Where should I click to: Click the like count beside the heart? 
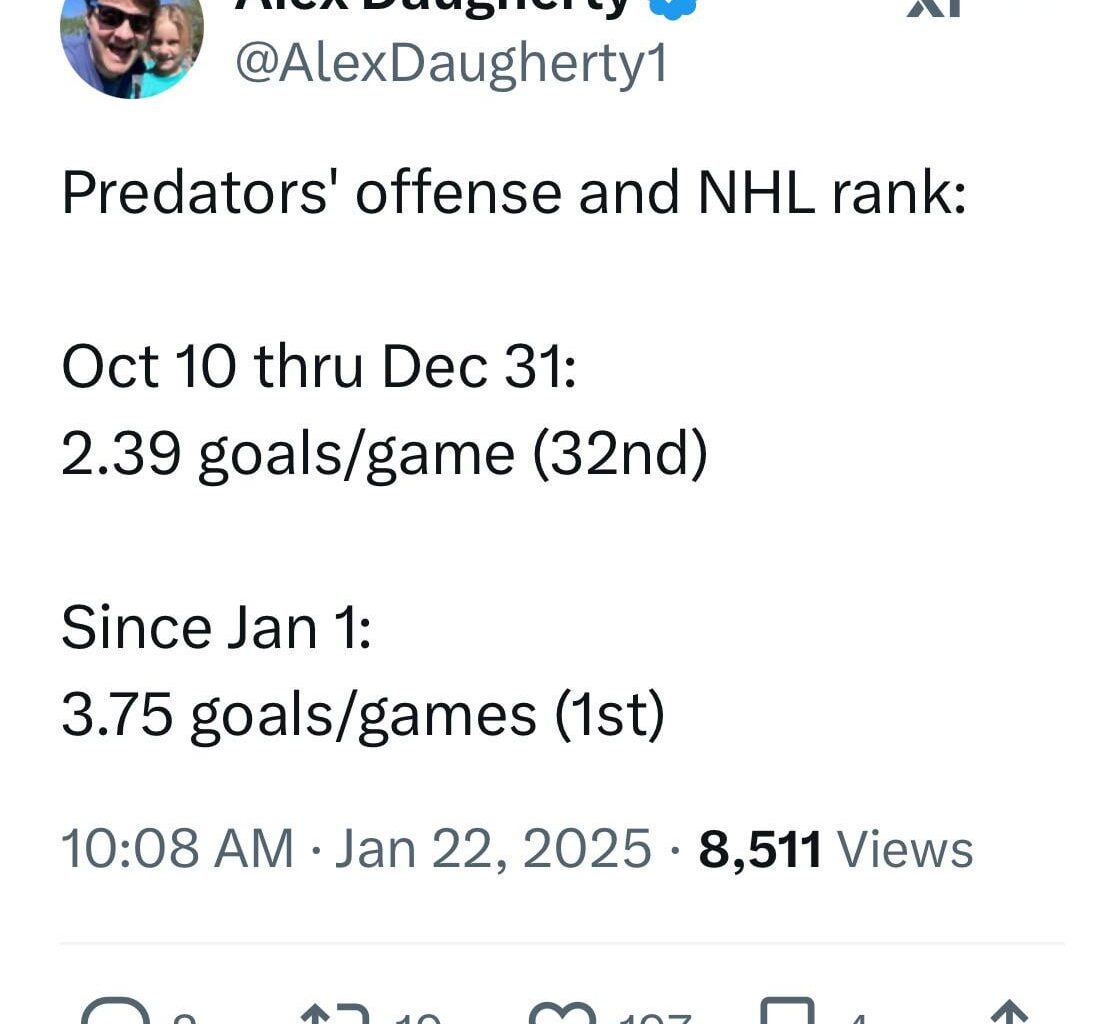coord(655,1018)
